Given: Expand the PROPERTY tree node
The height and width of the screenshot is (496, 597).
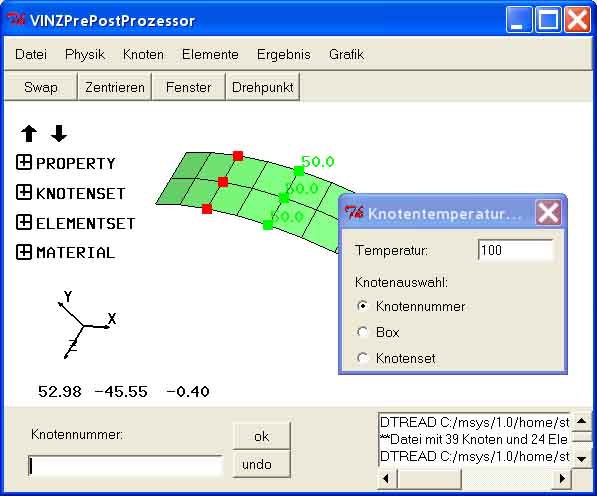Looking at the screenshot, I should 24,163.
